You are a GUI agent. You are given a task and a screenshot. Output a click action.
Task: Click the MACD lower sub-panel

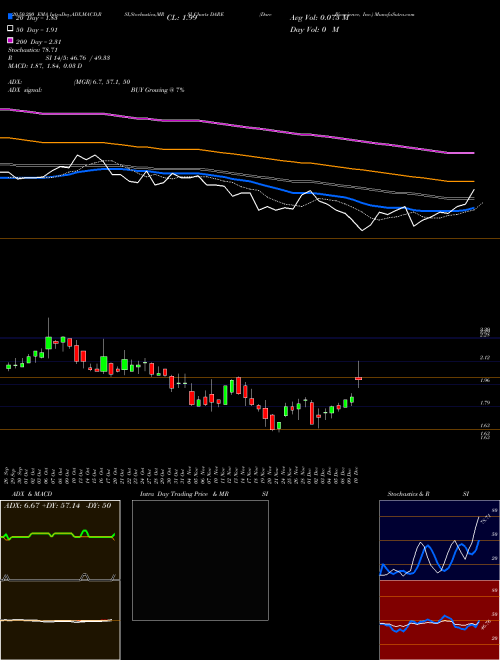tap(60, 620)
